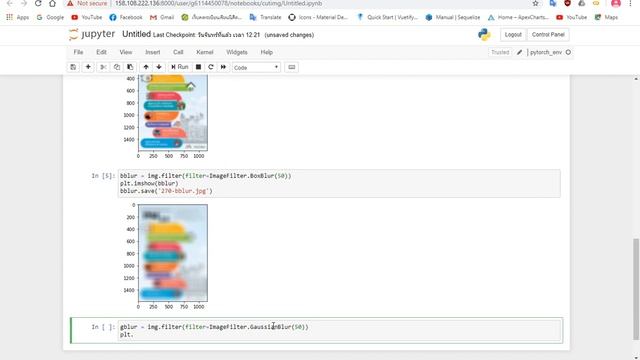Open the Apps bookmarks shortcut
The width and height of the screenshot is (640, 360).
pyautogui.click(x=18, y=17)
